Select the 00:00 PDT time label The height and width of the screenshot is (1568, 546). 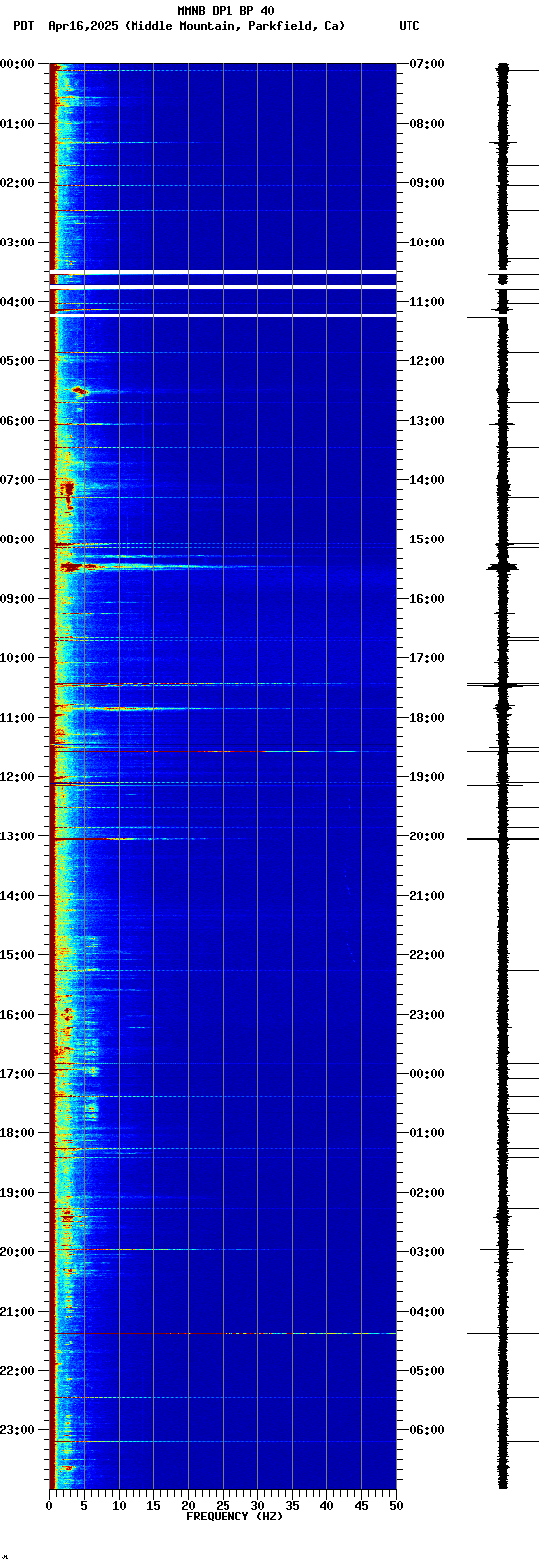(17, 64)
